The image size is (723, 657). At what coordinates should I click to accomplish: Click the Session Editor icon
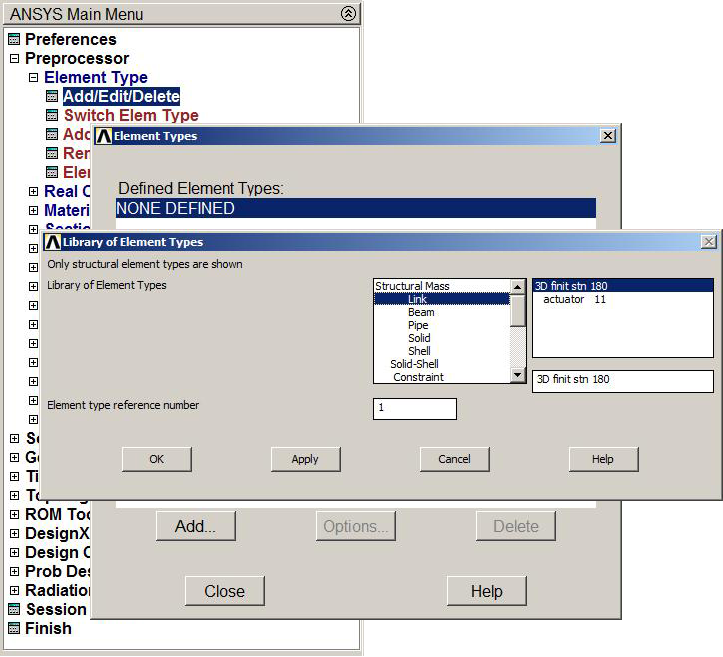click(x=14, y=609)
